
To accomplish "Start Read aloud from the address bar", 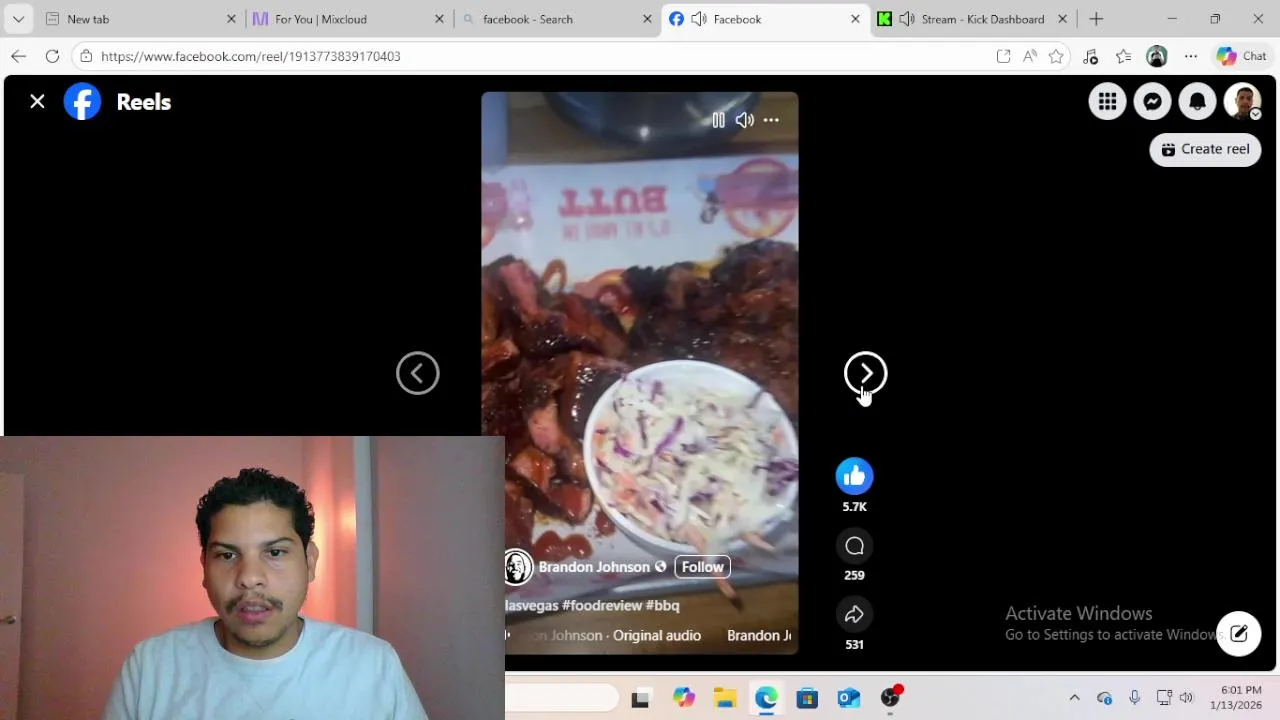I will click(x=1030, y=56).
